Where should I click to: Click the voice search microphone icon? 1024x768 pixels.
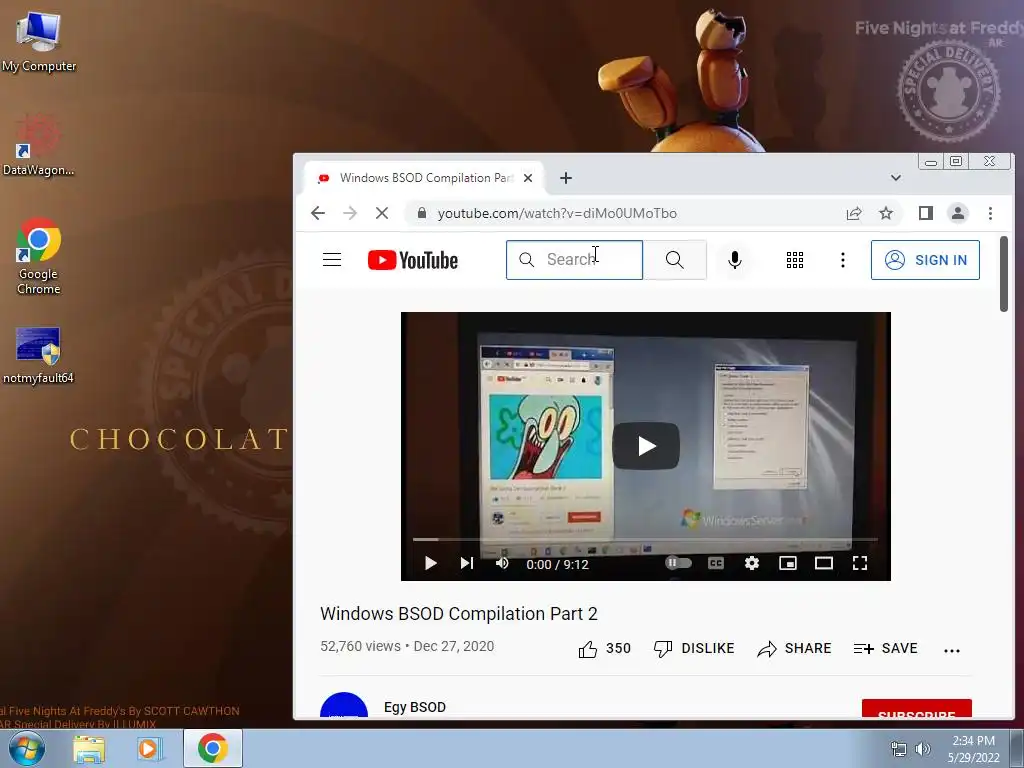pyautogui.click(x=735, y=260)
